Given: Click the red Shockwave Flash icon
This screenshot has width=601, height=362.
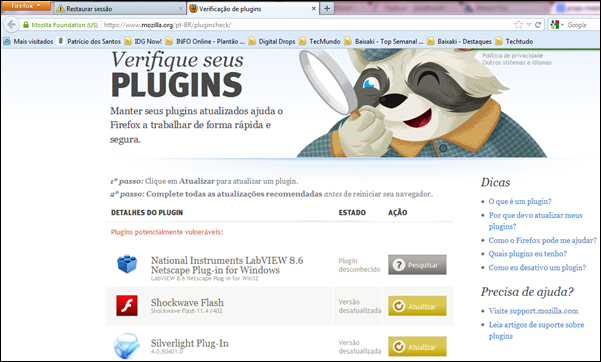Looking at the screenshot, I should (127, 306).
